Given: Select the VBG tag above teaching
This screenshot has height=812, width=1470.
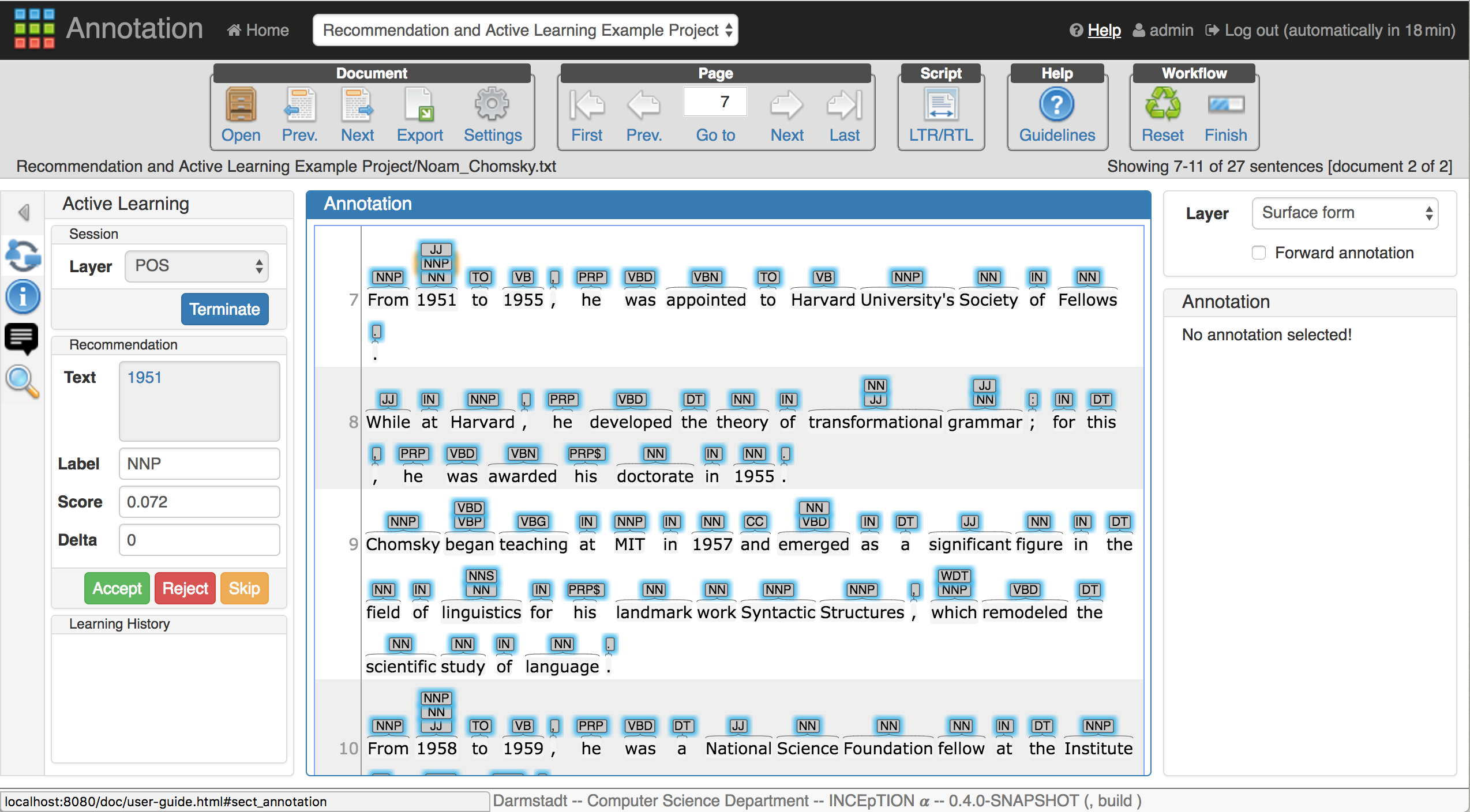Looking at the screenshot, I should tap(533, 522).
